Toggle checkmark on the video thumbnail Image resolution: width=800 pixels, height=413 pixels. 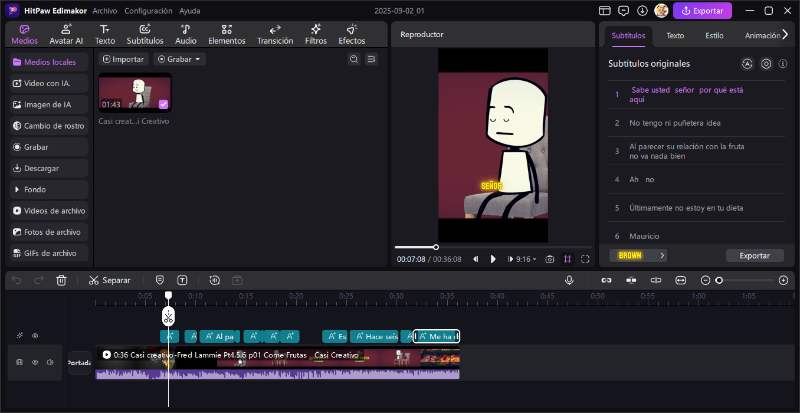[x=163, y=104]
